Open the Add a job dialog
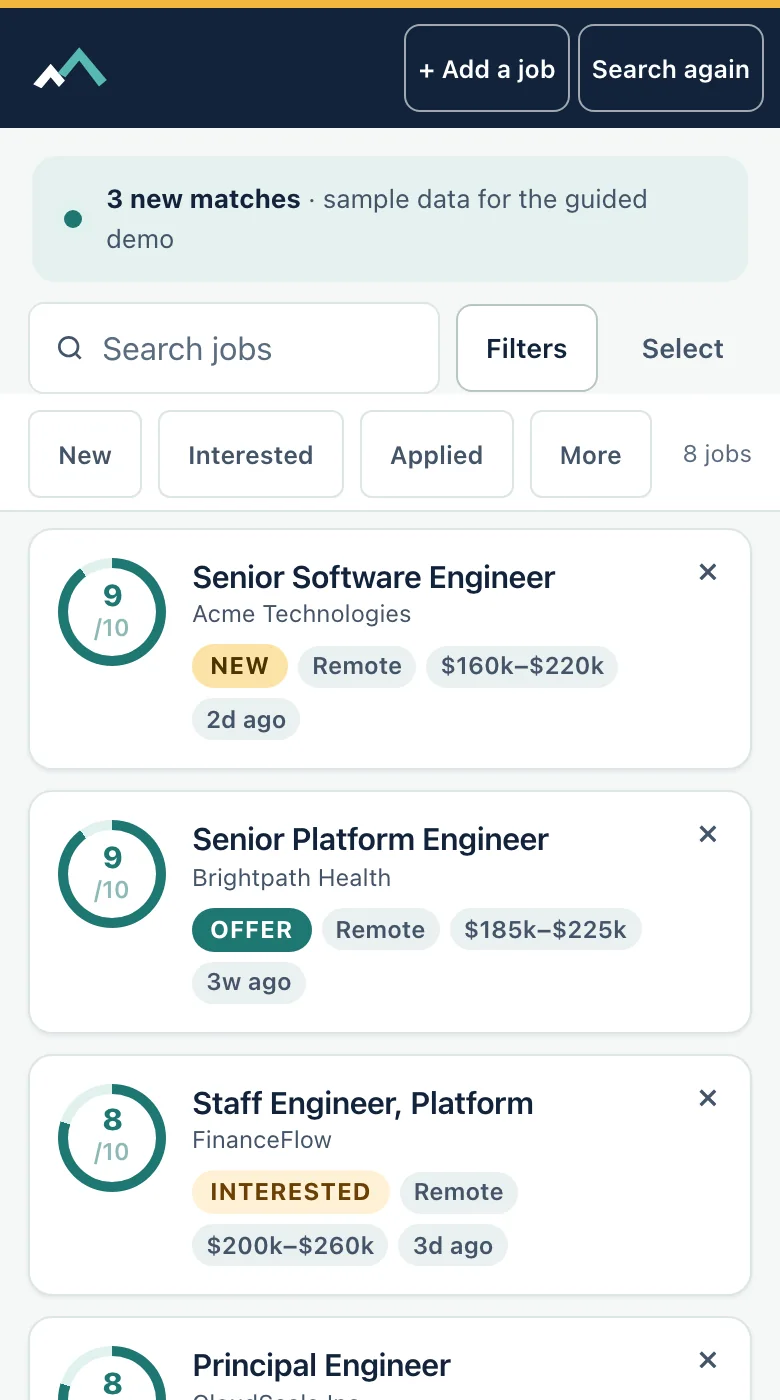Screen dimensions: 780x1400 [487, 68]
